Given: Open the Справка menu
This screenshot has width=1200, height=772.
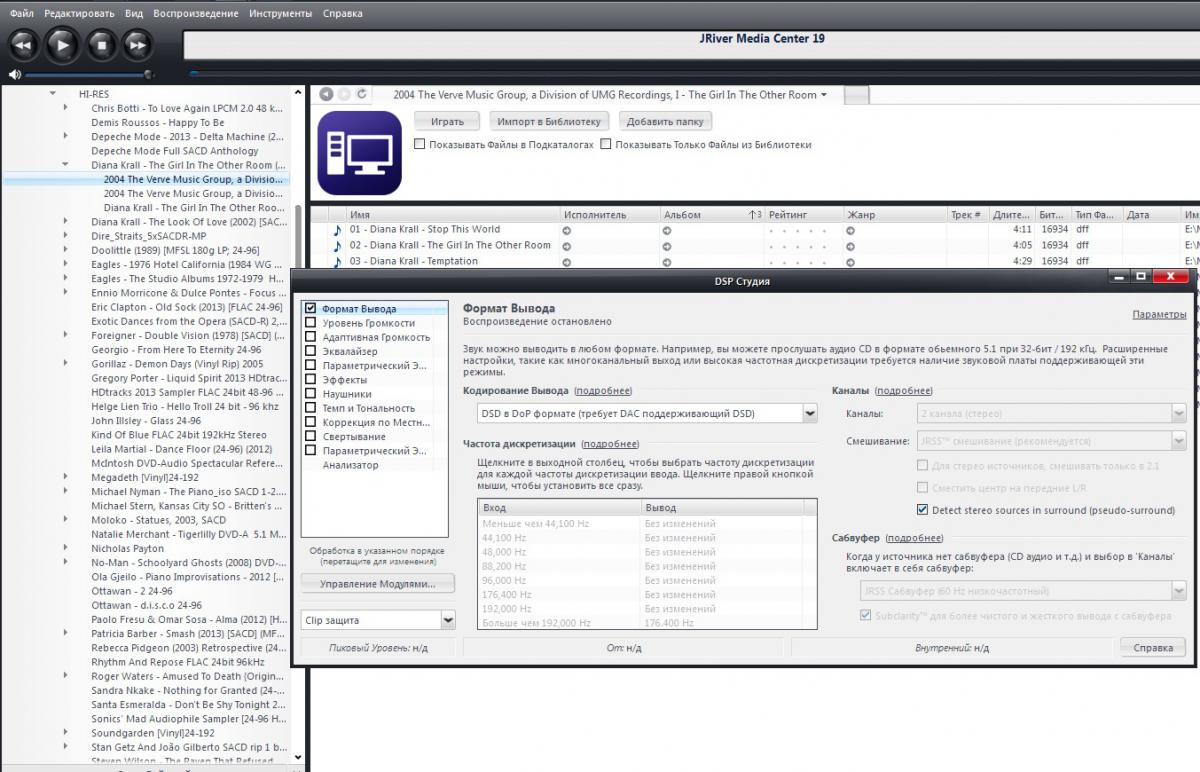Looking at the screenshot, I should point(343,13).
